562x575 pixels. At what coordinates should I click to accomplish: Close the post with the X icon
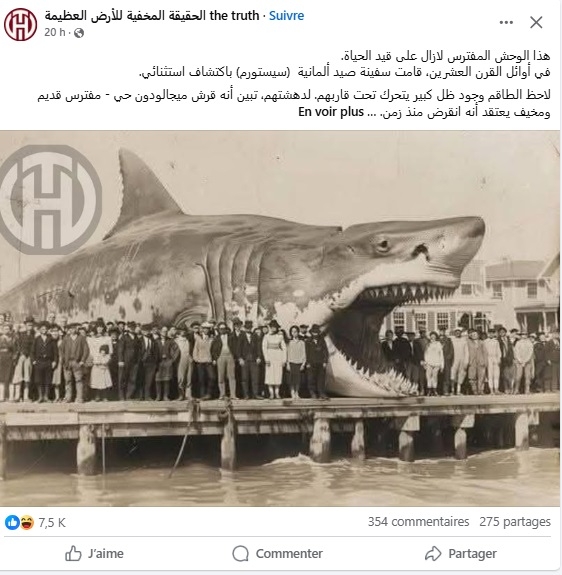(x=536, y=22)
